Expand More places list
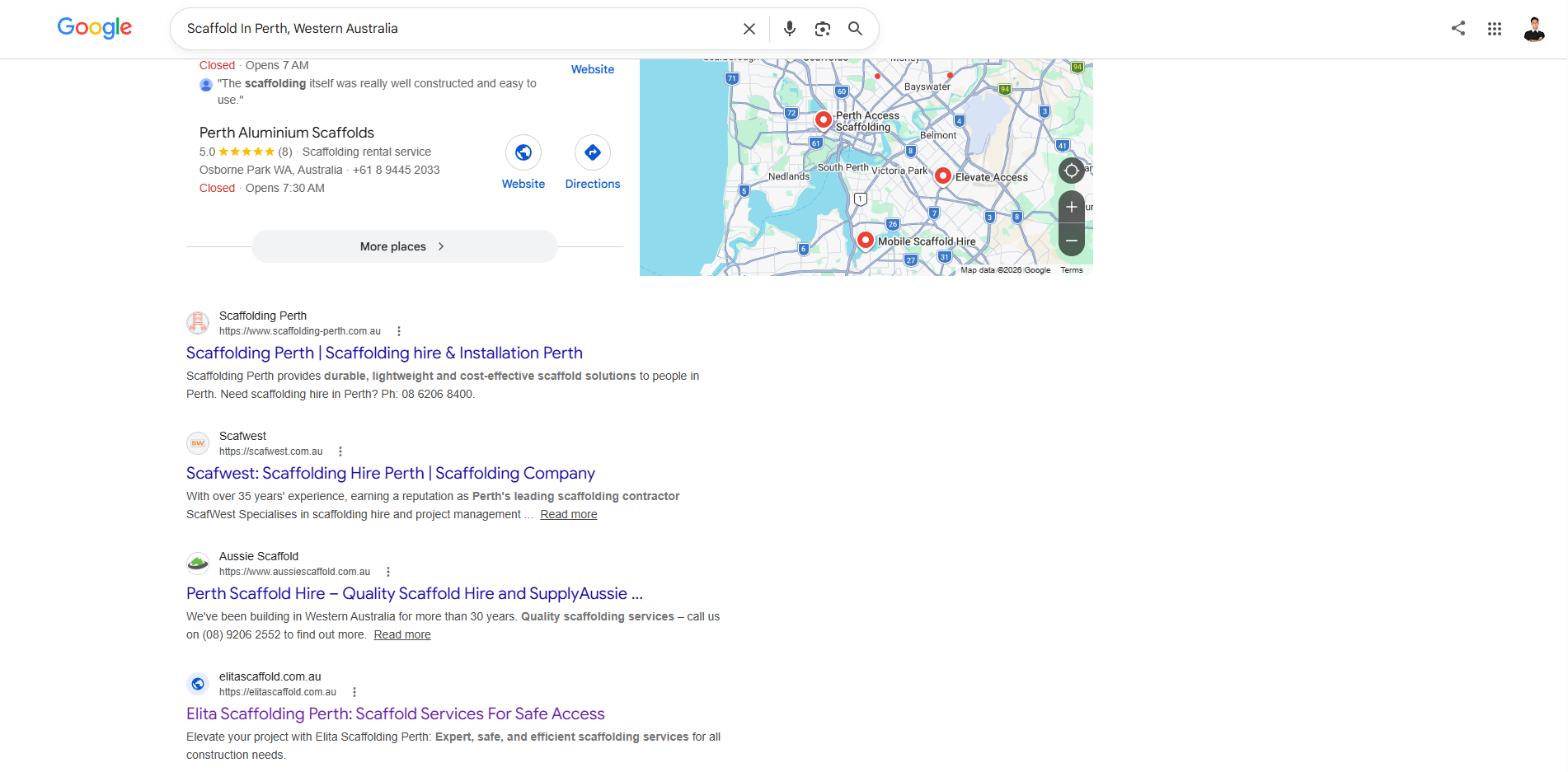This screenshot has height=772, width=1568. 404,246
